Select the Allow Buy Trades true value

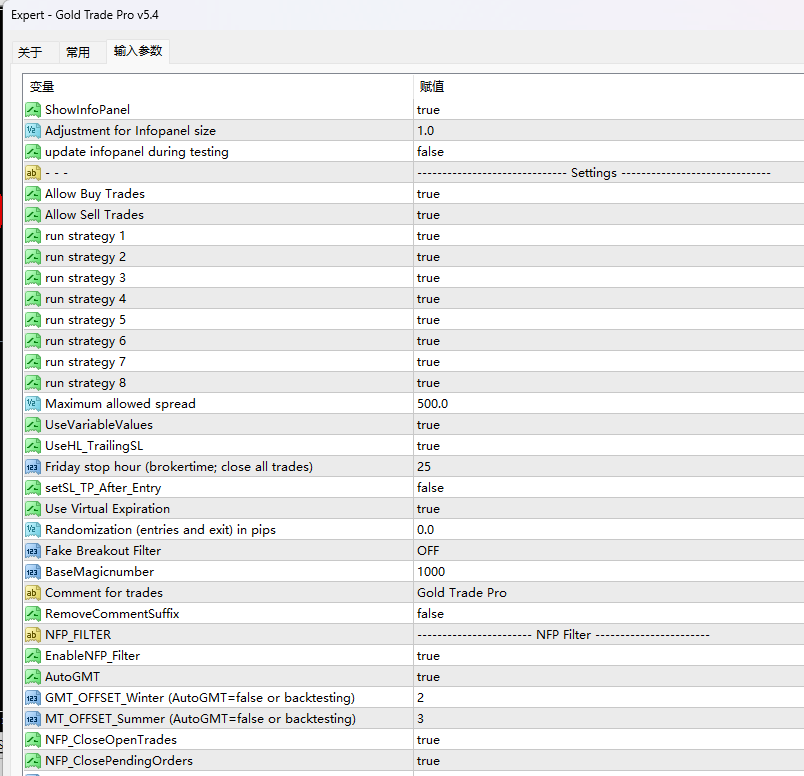click(428, 194)
